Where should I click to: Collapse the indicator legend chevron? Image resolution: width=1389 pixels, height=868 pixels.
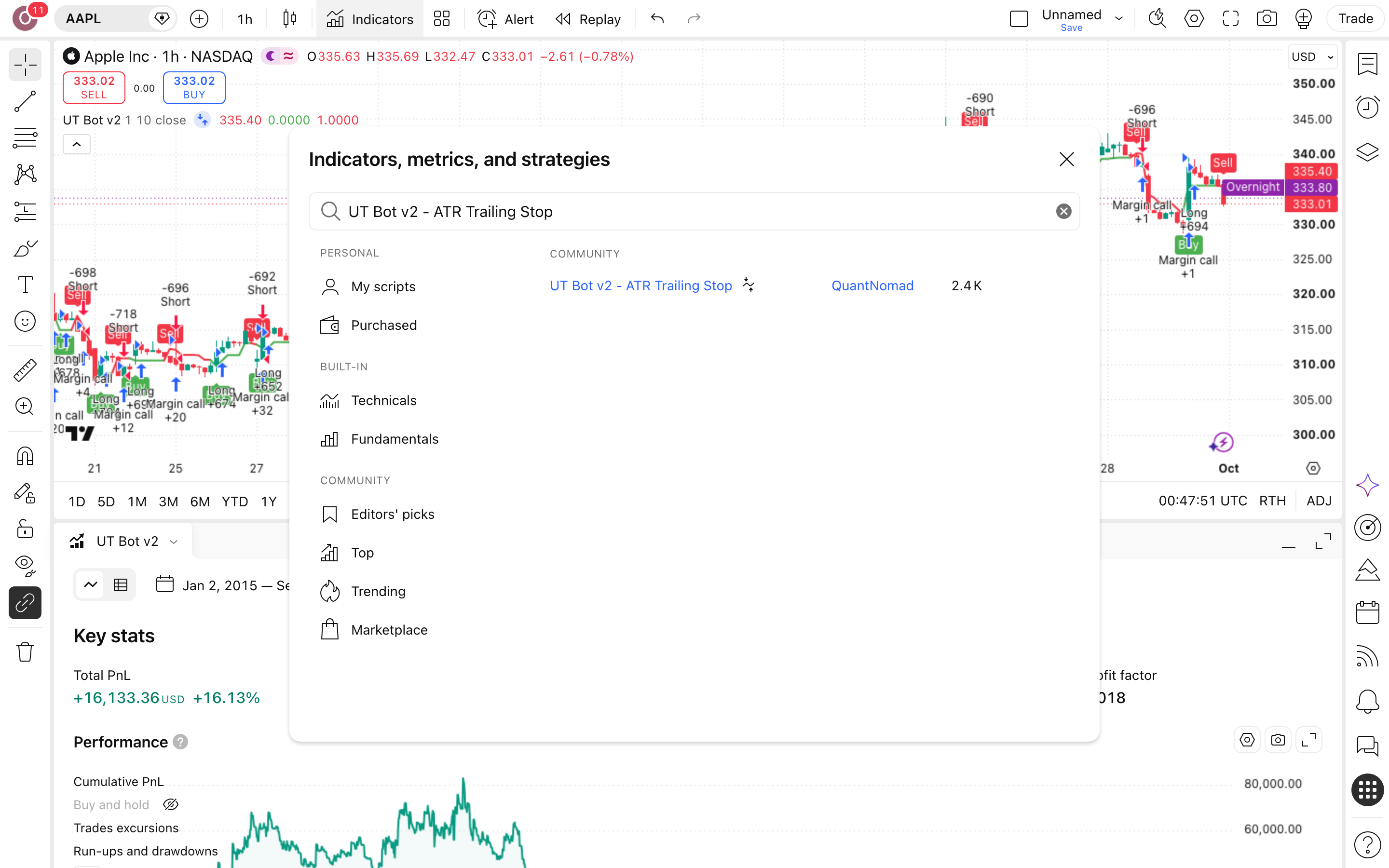(76, 144)
